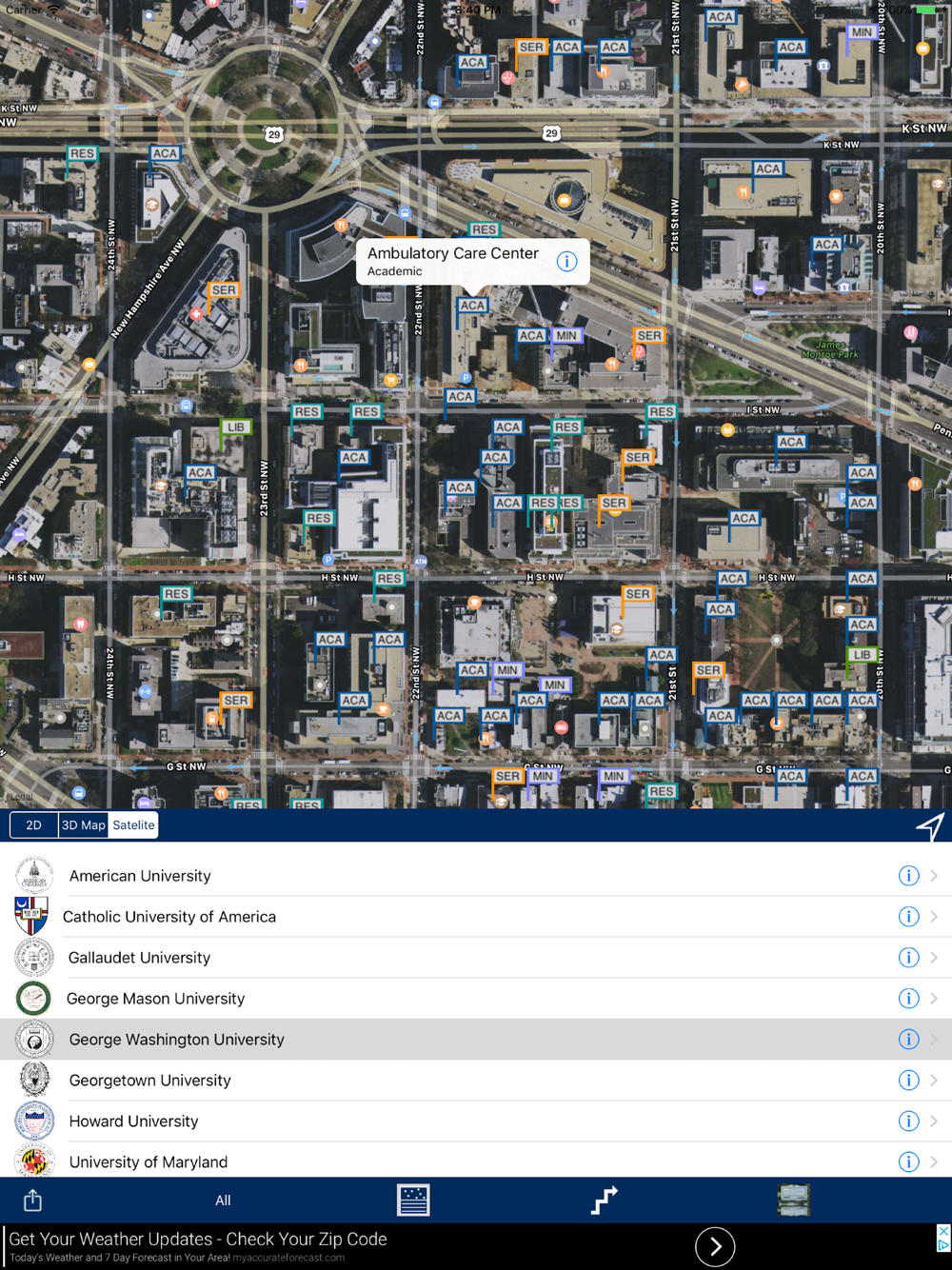The width and height of the screenshot is (952, 1270).
Task: Click the Catholic University of America crest
Action: click(31, 916)
